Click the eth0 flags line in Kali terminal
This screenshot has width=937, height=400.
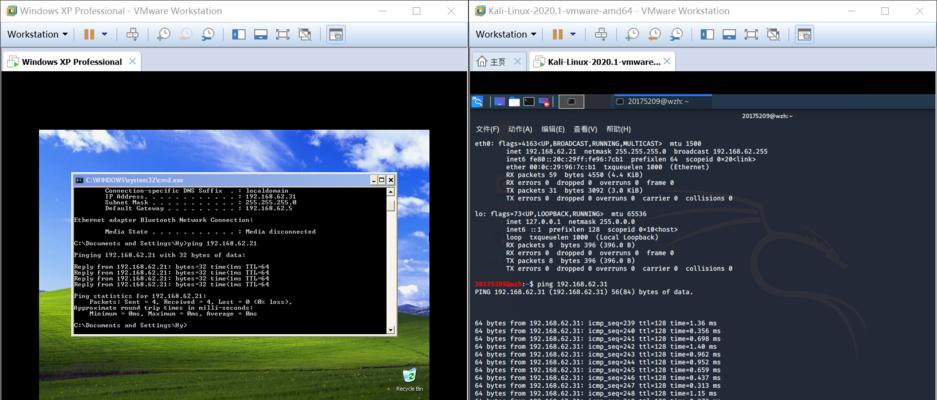tap(588, 143)
